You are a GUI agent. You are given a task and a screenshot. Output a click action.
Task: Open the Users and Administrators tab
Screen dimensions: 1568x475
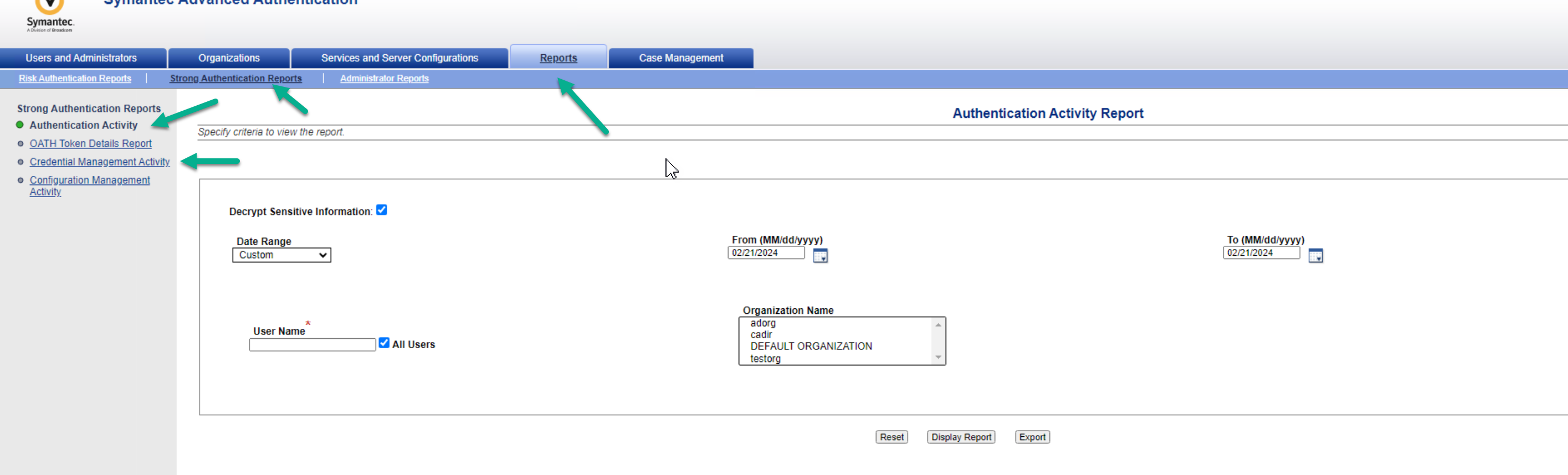81,58
